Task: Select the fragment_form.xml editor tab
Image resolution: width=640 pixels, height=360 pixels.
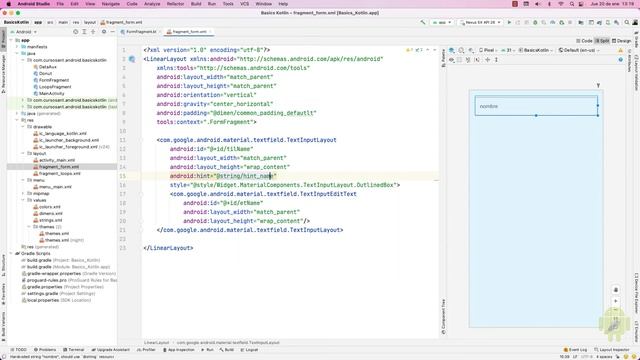Action: coord(190,32)
